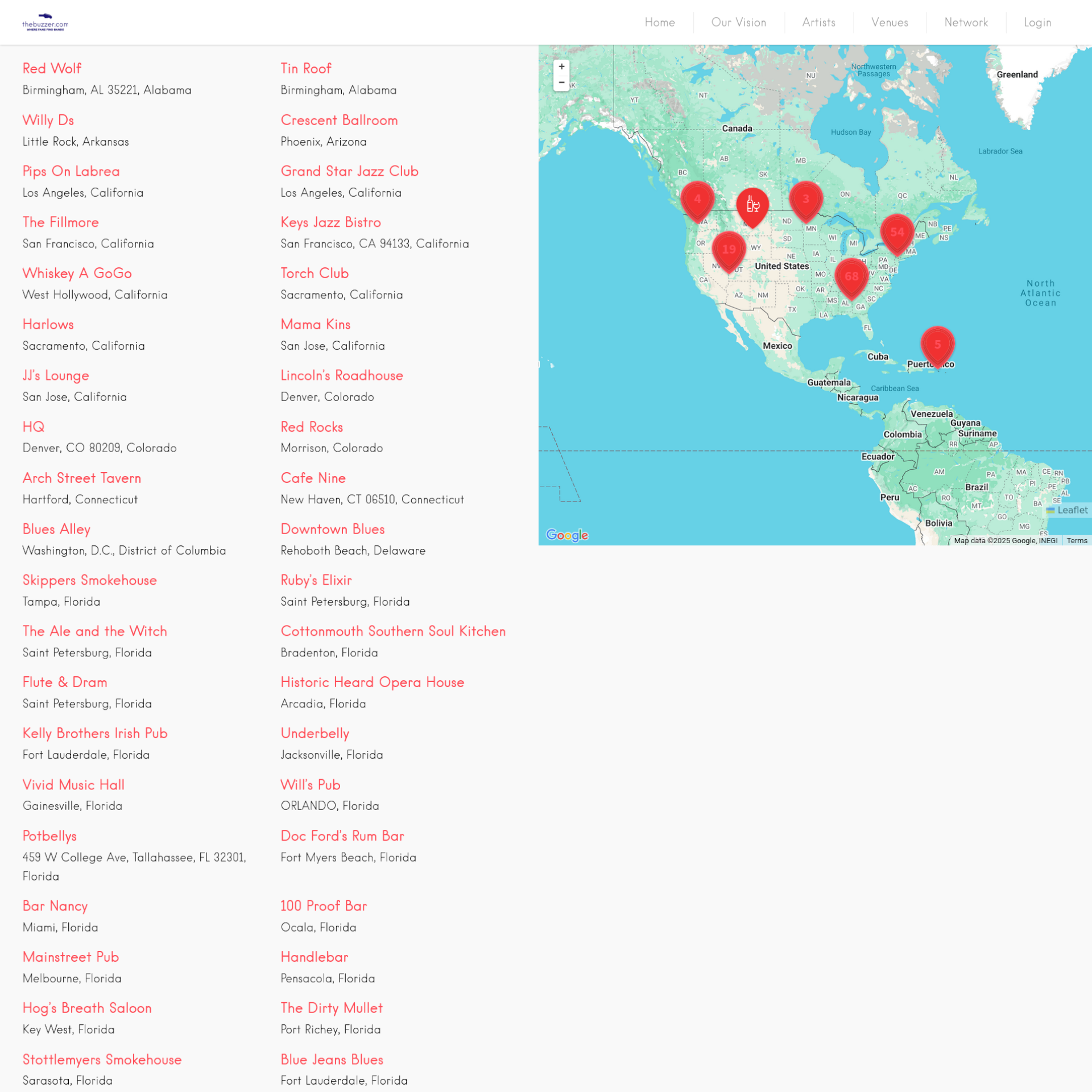Navigate to the Network page
1092x1092 pixels.
[x=966, y=23]
